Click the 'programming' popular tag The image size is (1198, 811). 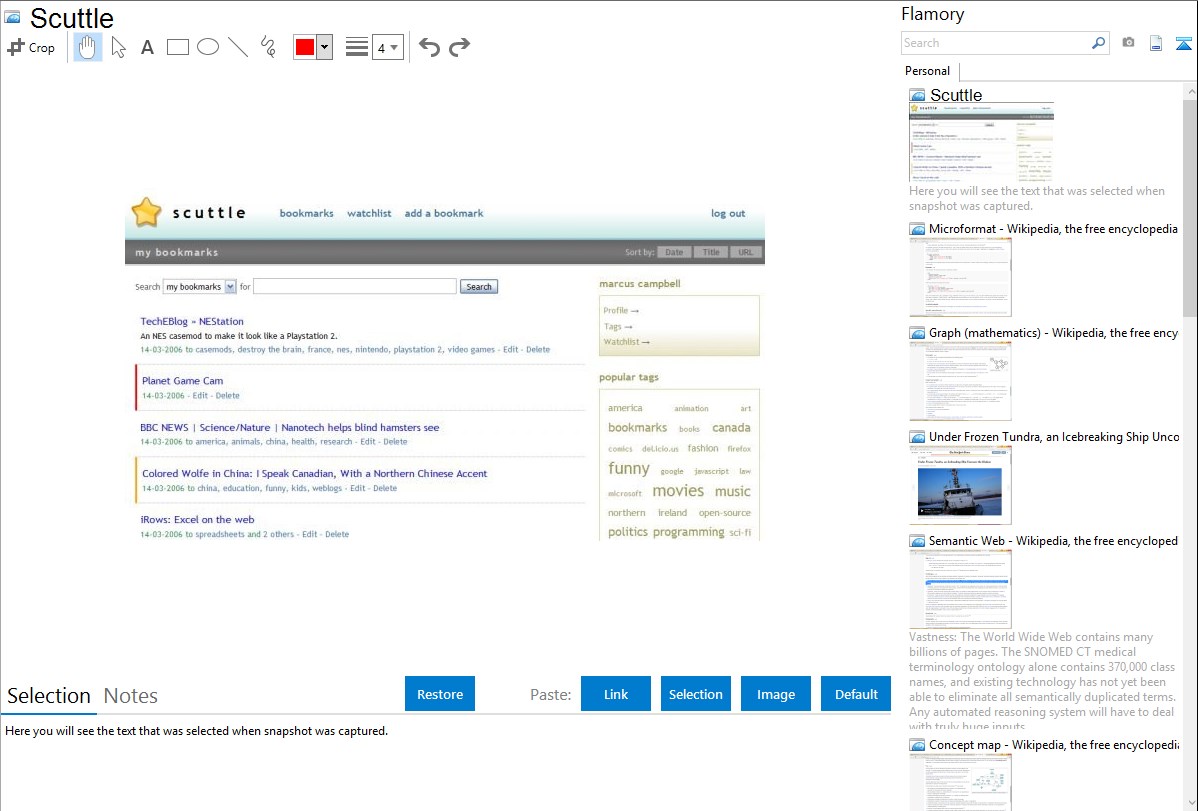click(x=688, y=532)
